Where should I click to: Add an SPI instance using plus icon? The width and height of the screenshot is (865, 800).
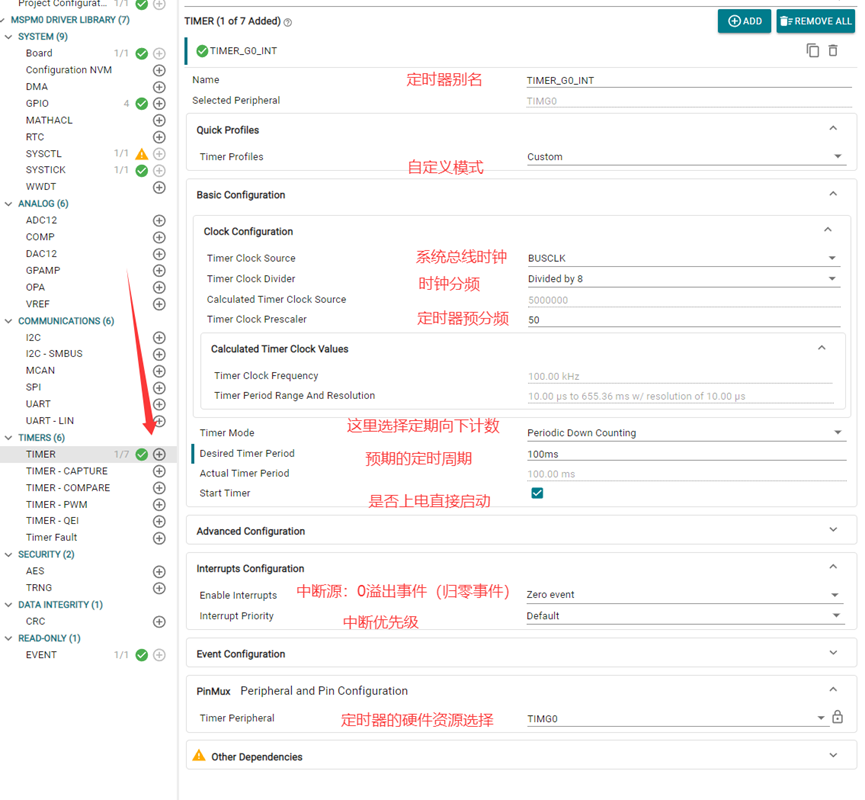click(x=158, y=387)
